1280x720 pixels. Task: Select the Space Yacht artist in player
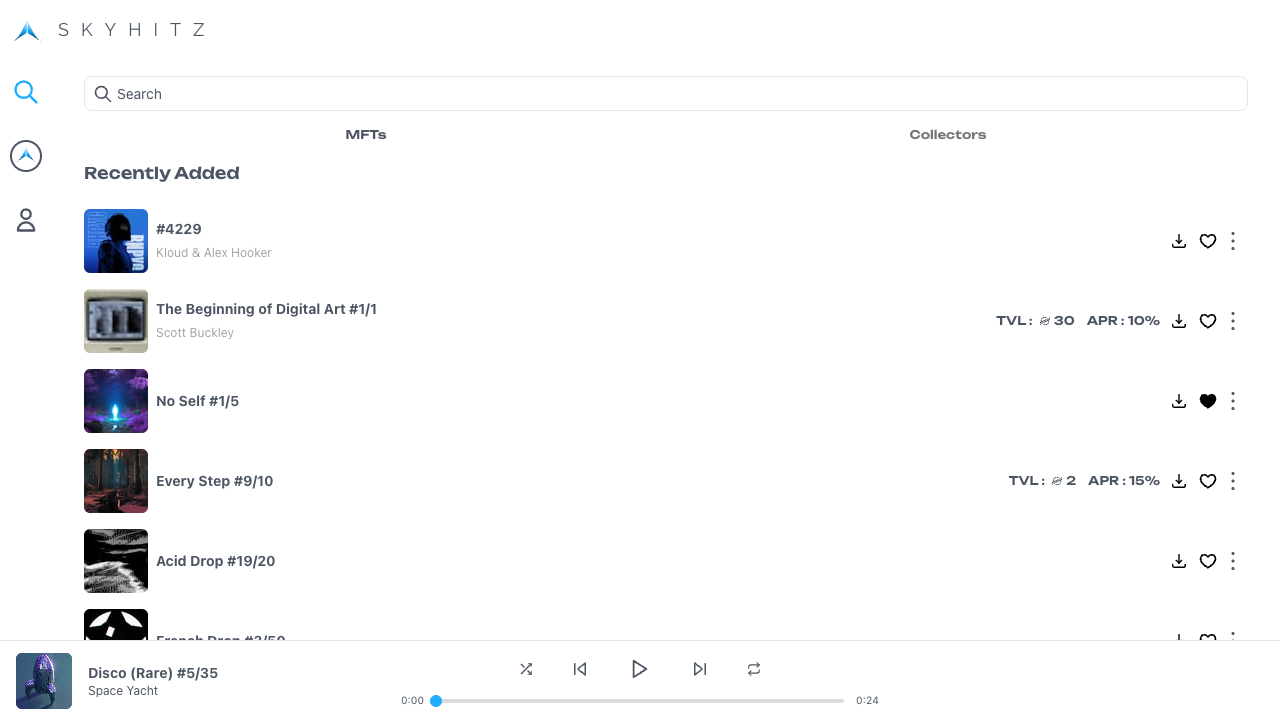tap(123, 691)
